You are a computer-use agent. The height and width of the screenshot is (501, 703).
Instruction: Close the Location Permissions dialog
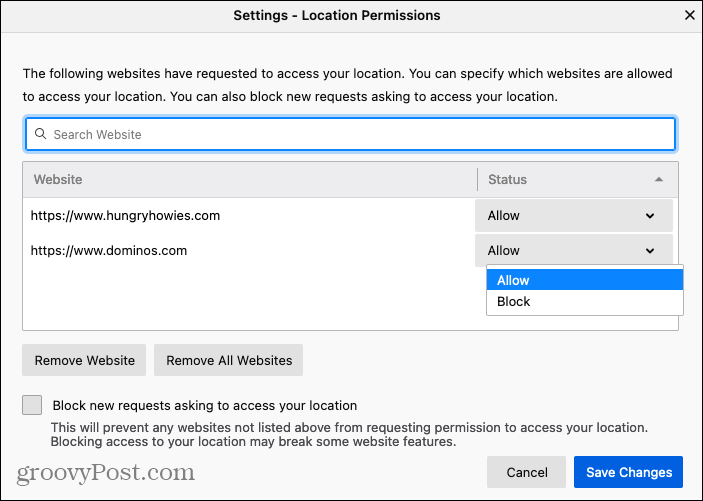coord(690,15)
